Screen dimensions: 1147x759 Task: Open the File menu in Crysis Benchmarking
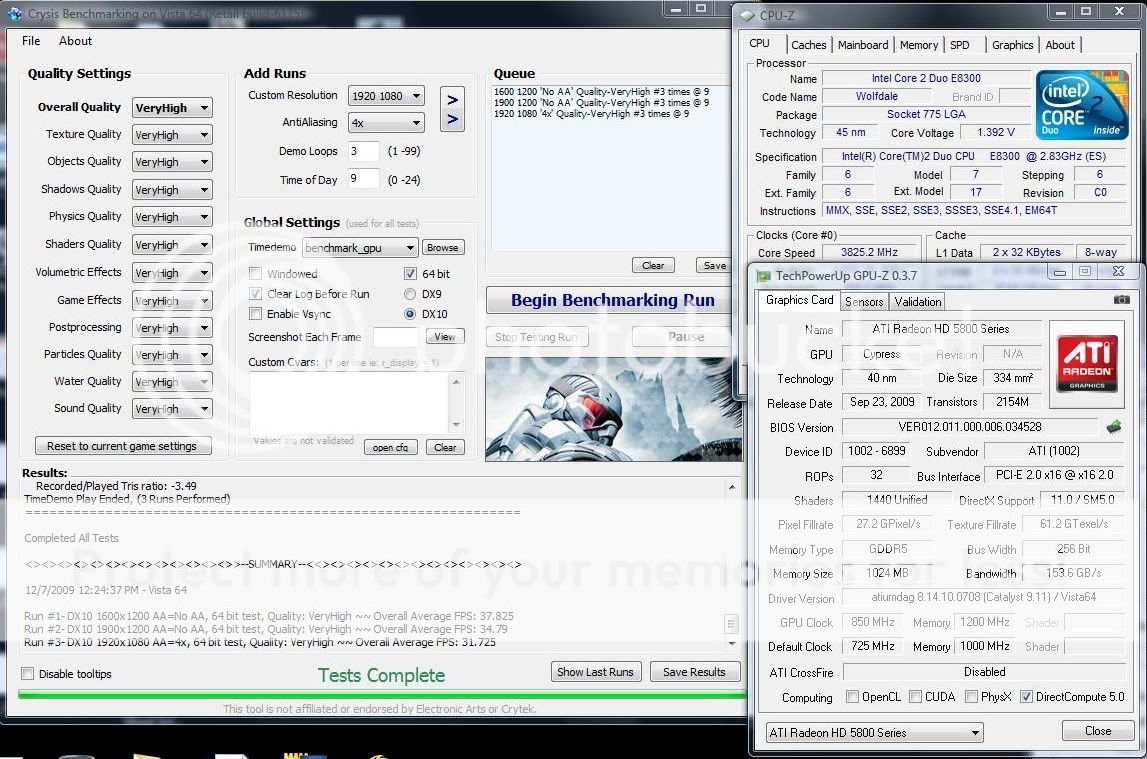30,40
